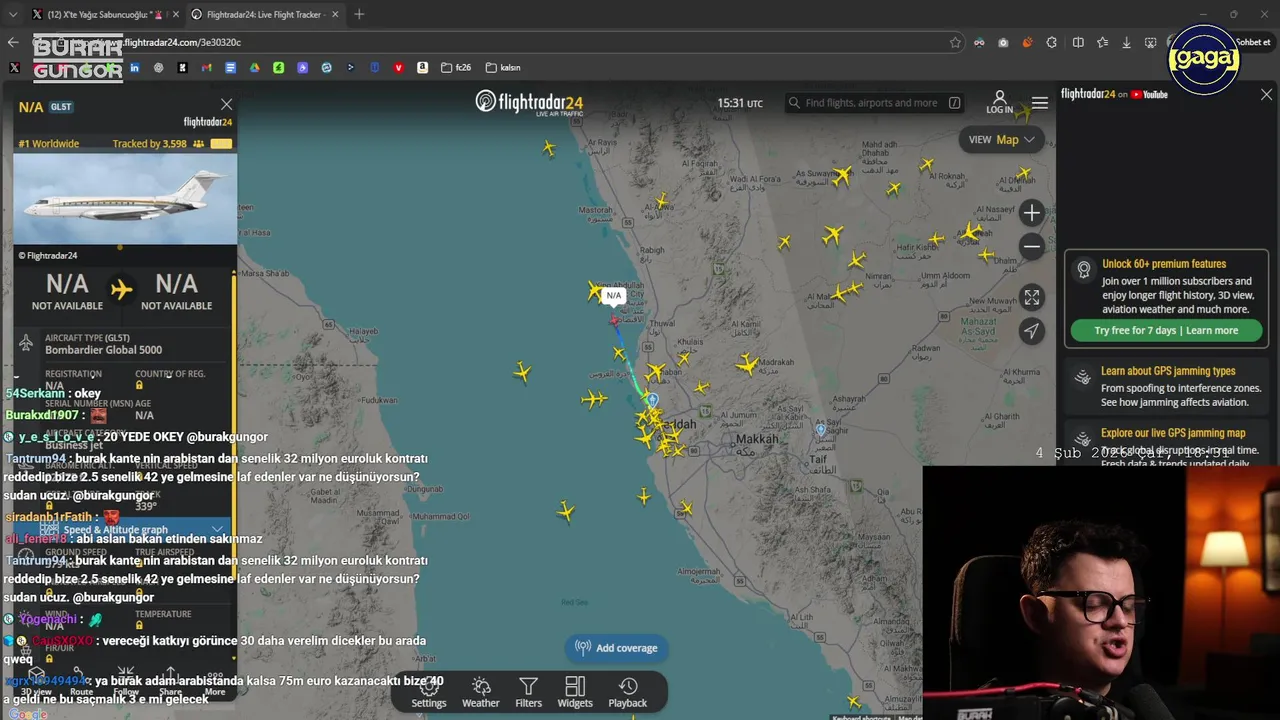Open the red V bookmark

pyautogui.click(x=398, y=68)
